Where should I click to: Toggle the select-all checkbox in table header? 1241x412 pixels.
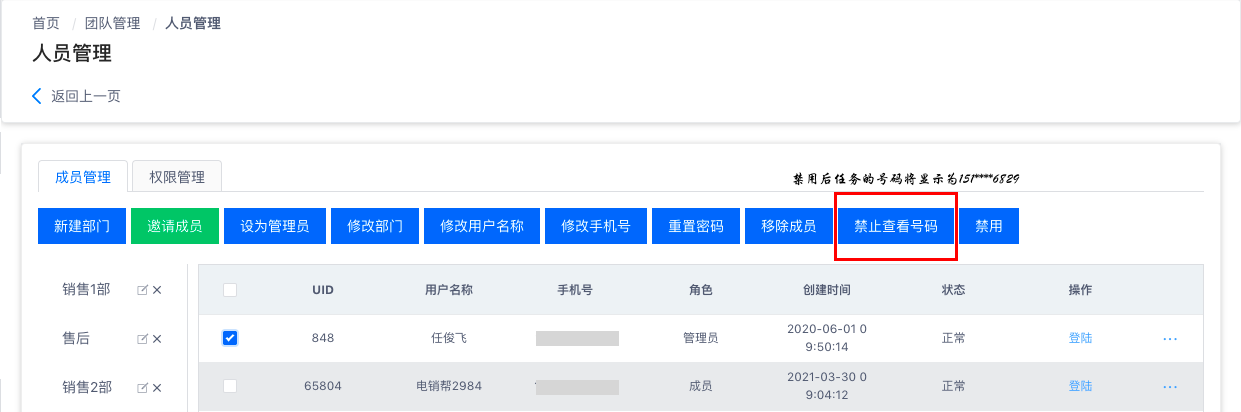(x=230, y=290)
